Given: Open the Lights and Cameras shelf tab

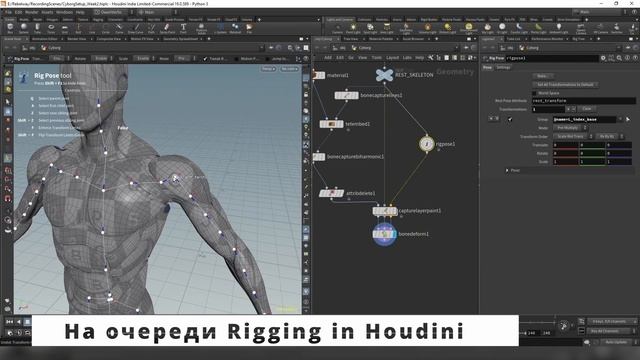Looking at the screenshot, I should tap(340, 19).
